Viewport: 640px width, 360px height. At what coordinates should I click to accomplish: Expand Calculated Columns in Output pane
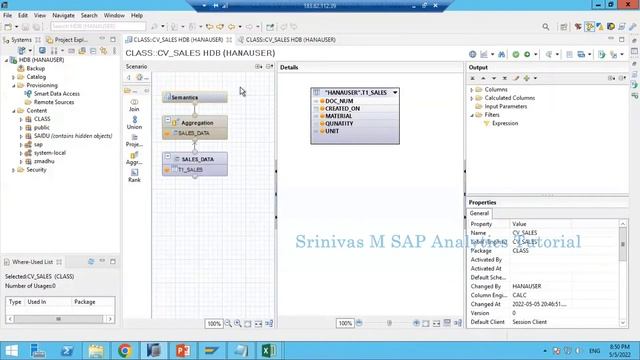coord(472,98)
